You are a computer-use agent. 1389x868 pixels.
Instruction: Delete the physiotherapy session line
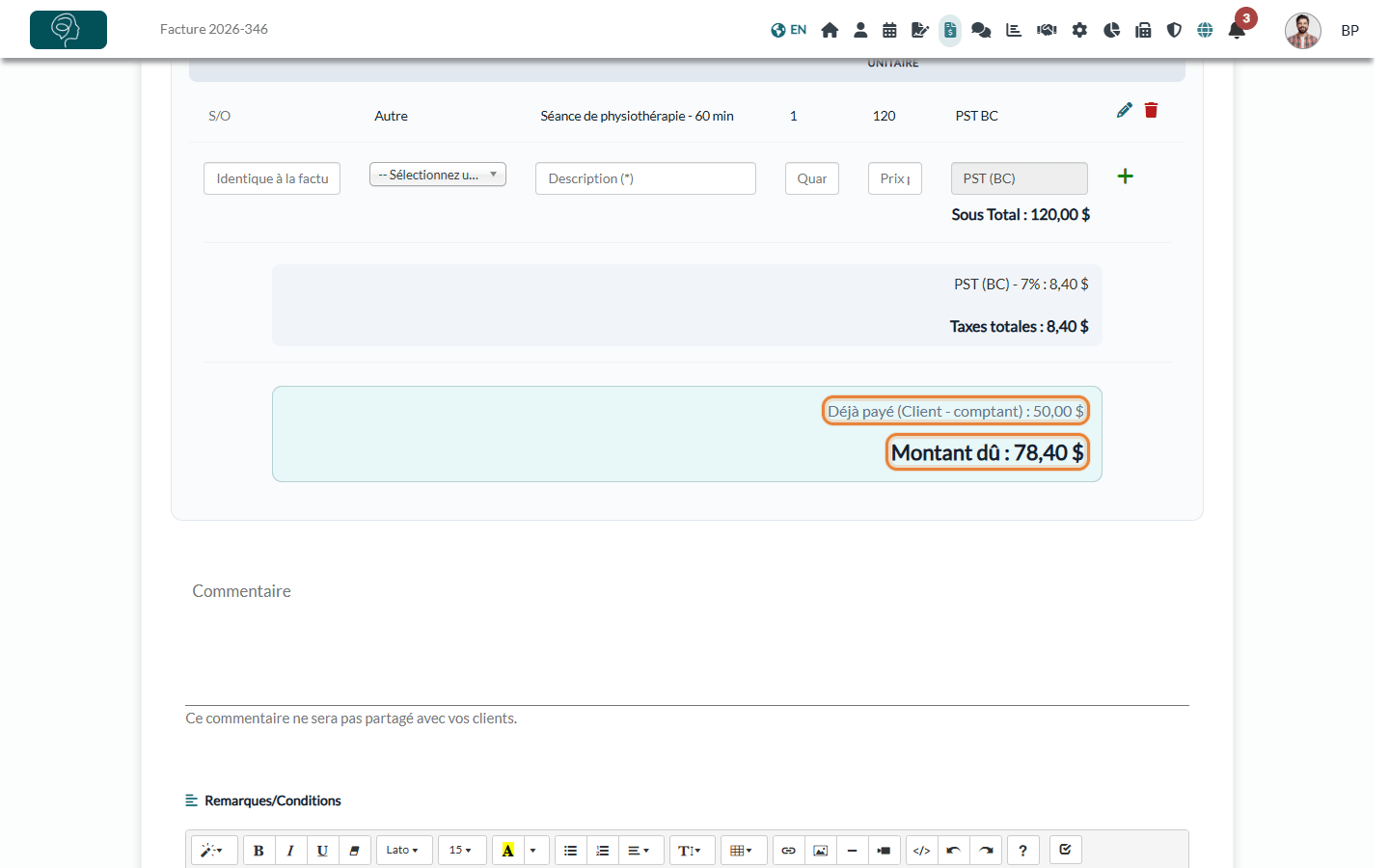click(x=1151, y=110)
